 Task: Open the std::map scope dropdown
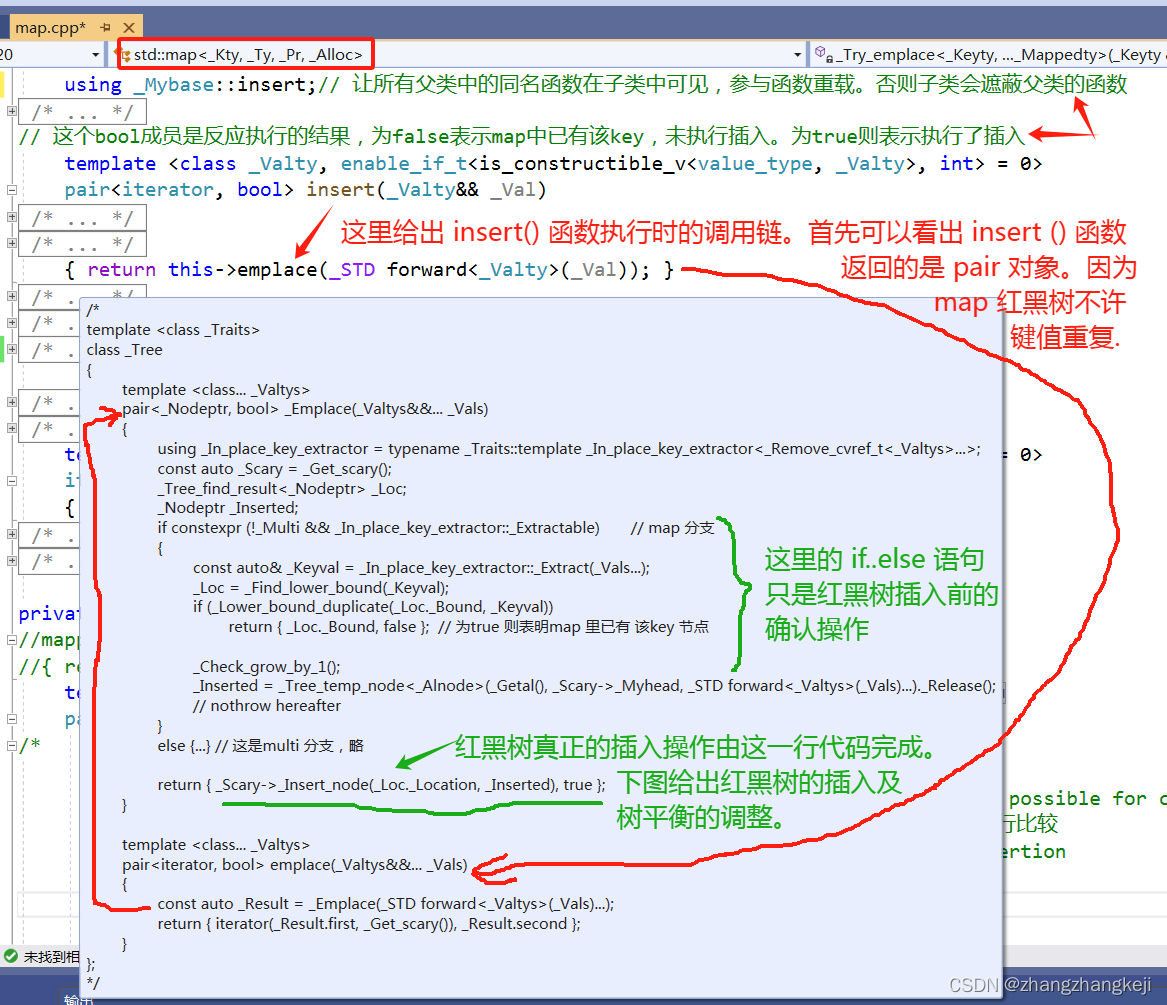(x=795, y=53)
